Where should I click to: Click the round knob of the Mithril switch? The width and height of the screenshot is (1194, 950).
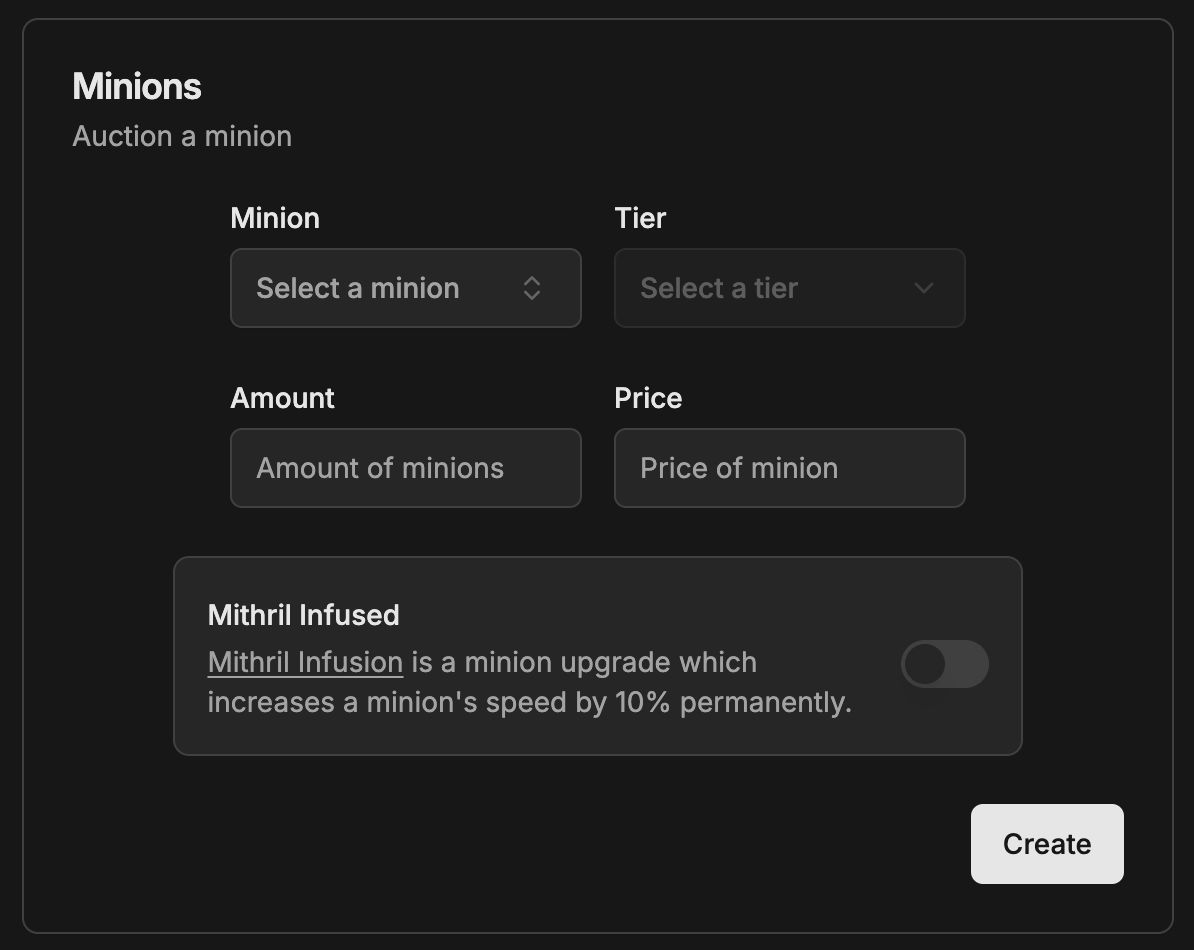pos(925,664)
